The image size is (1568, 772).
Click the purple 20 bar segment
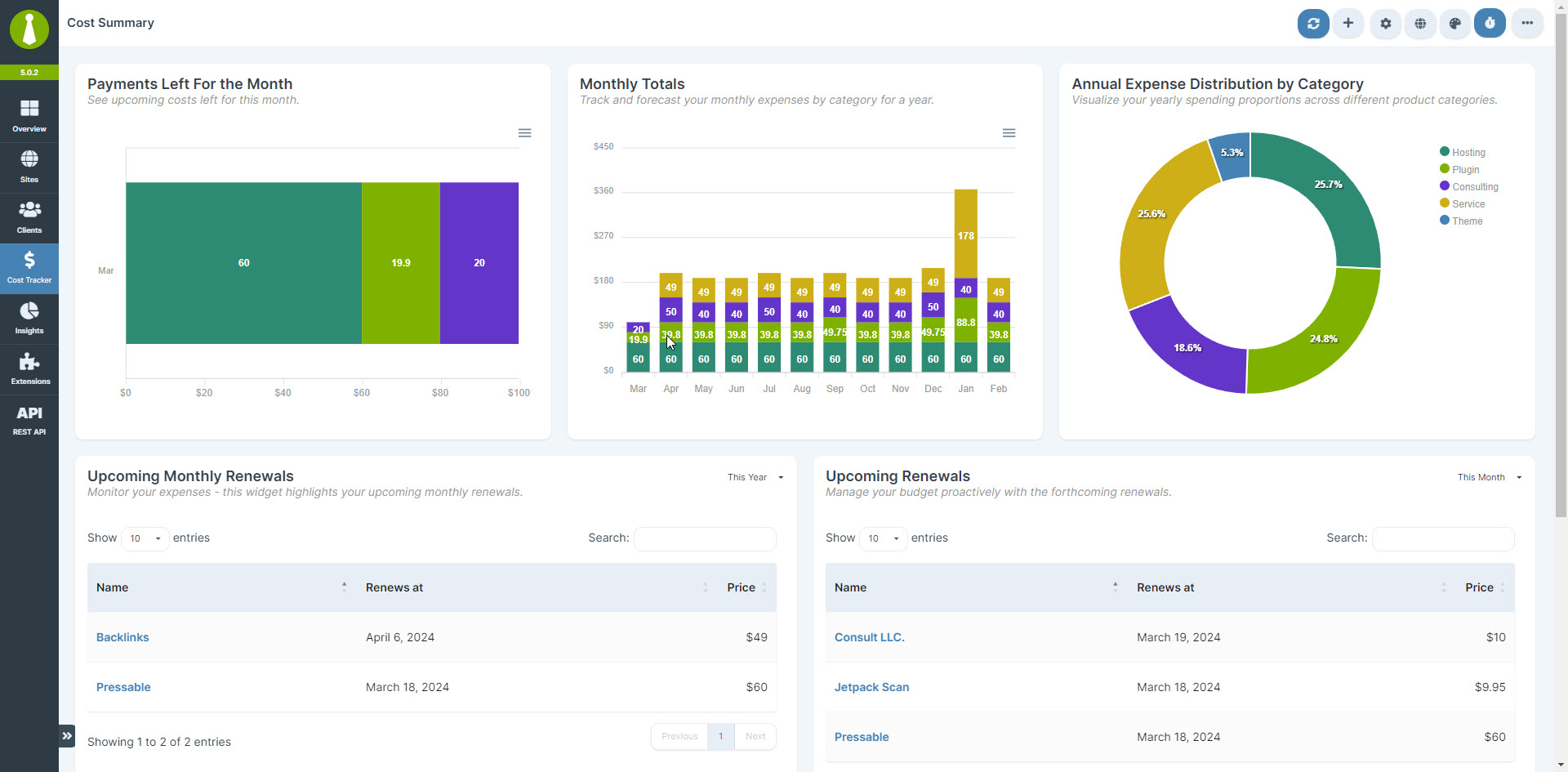click(x=479, y=263)
